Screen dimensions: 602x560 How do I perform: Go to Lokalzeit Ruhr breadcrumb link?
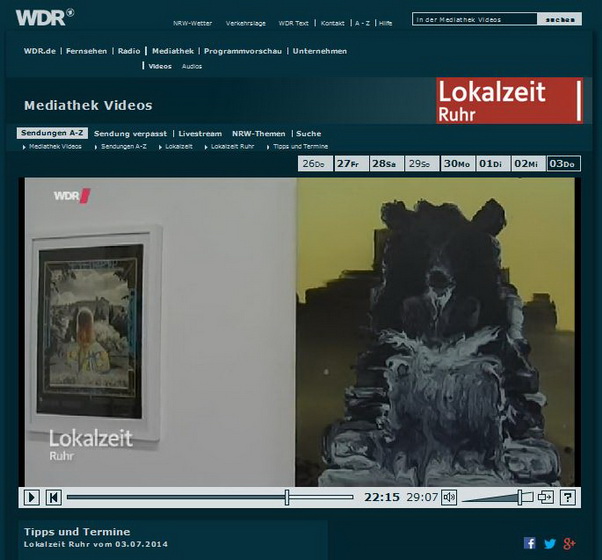[x=232, y=146]
